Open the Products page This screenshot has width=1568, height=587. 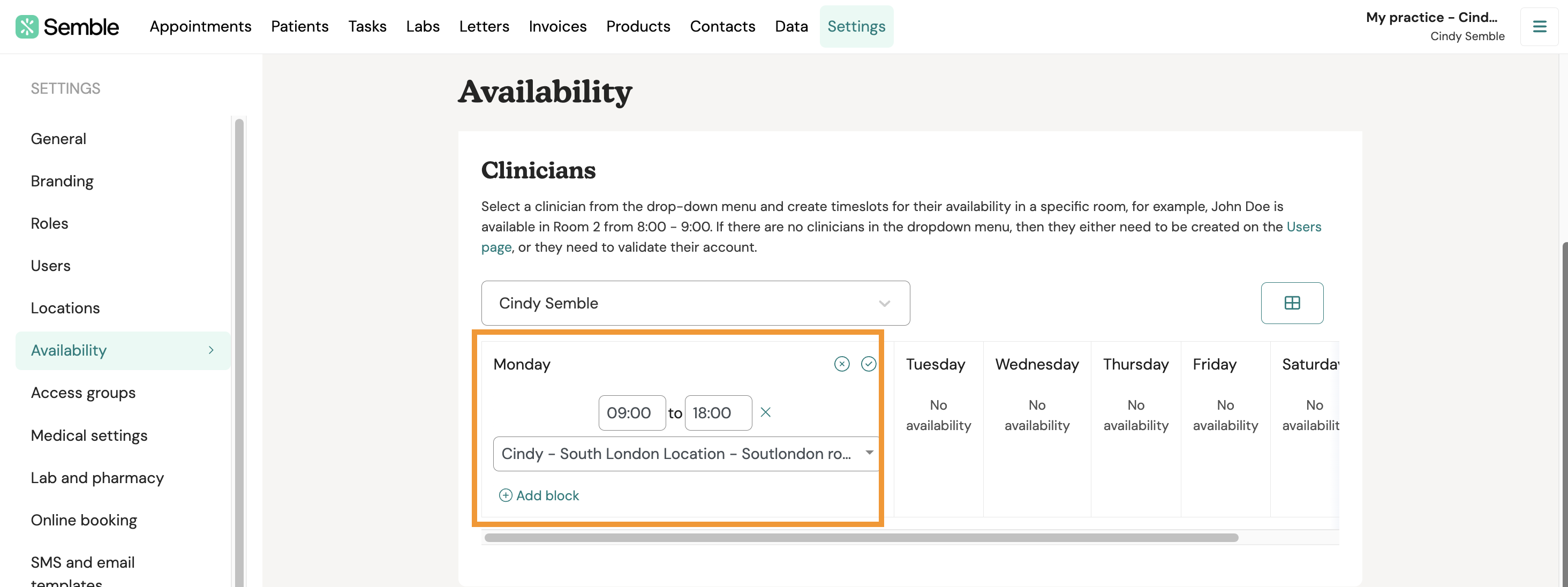pos(638,26)
